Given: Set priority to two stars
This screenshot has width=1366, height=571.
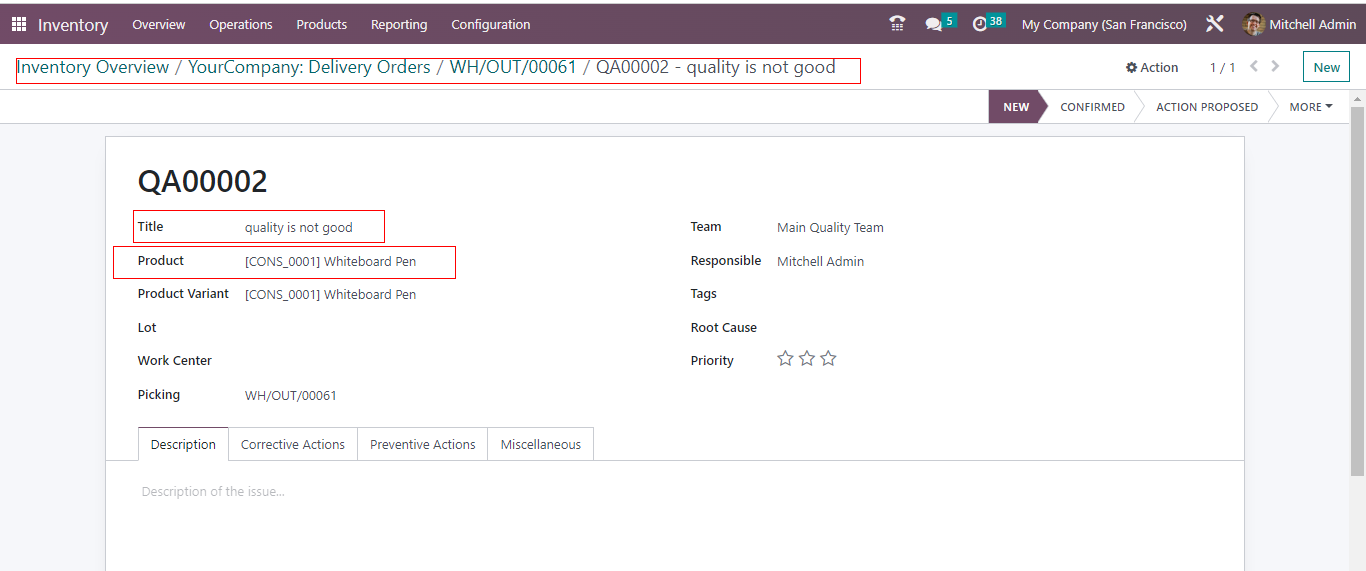Looking at the screenshot, I should coord(807,359).
